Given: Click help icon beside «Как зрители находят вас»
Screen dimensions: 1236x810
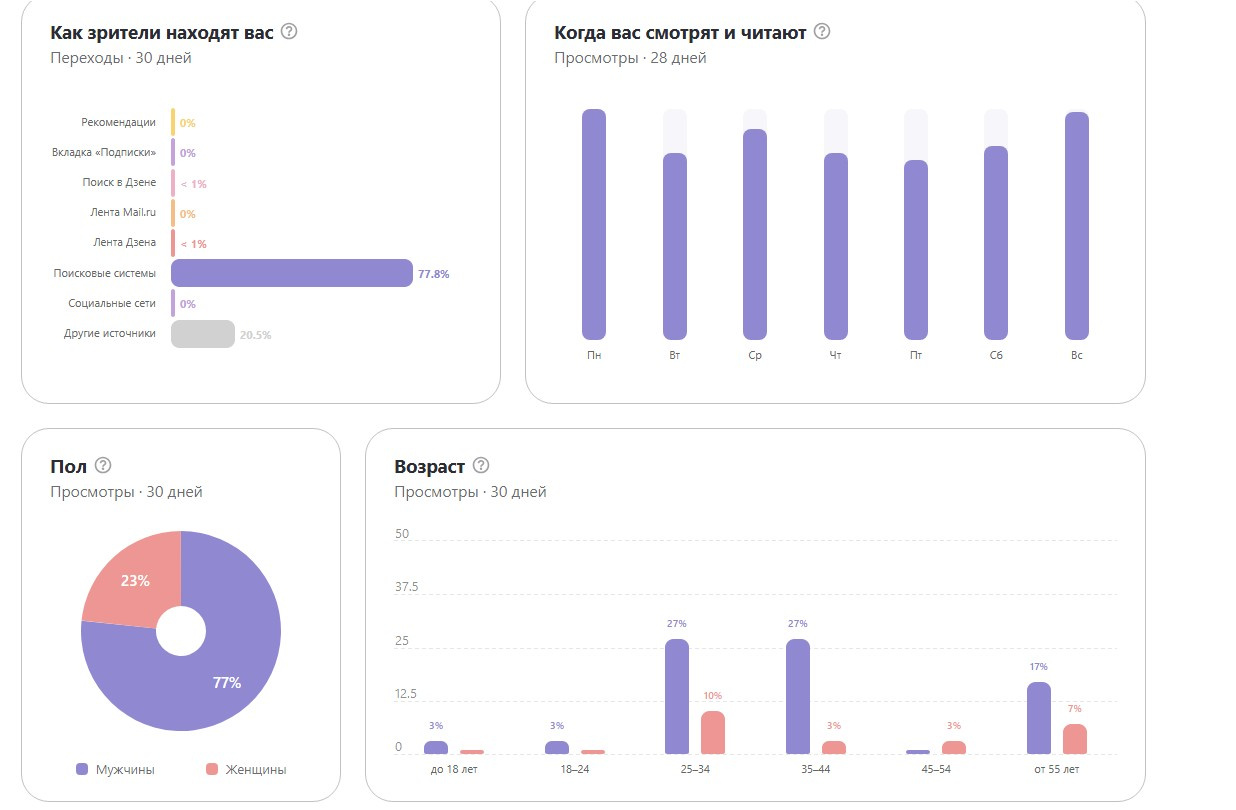Looking at the screenshot, I should [x=289, y=31].
